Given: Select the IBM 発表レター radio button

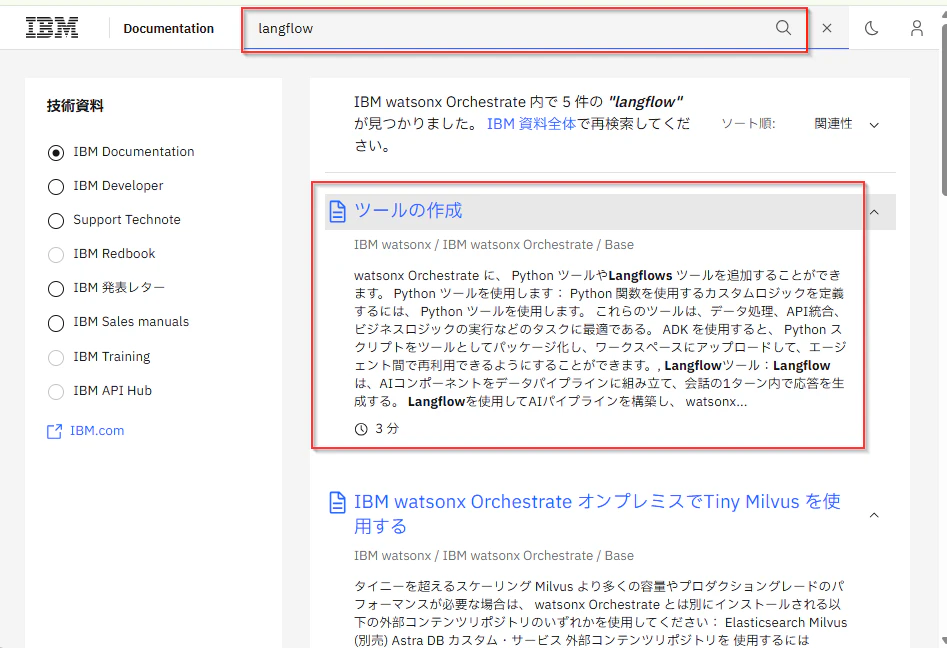Looking at the screenshot, I should pyautogui.click(x=56, y=289).
